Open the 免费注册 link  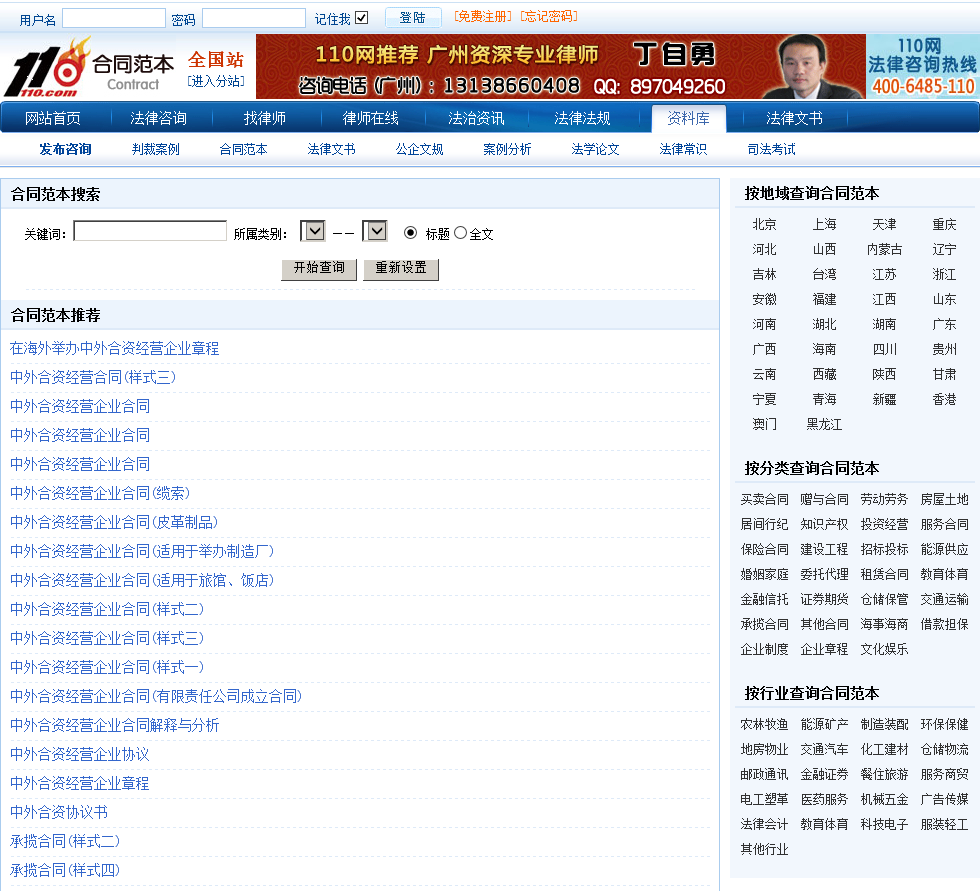click(482, 17)
